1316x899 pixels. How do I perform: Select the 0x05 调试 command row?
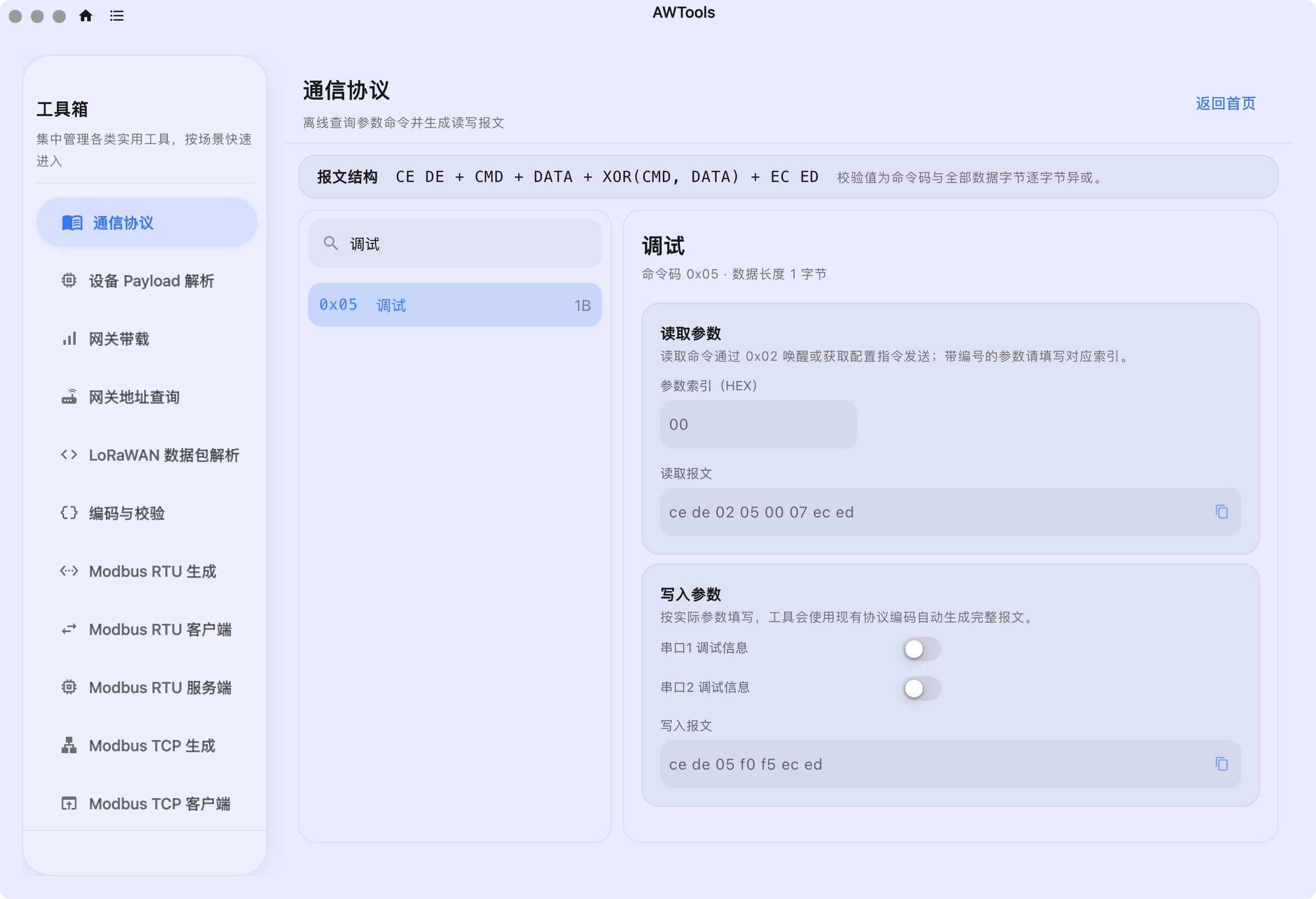pyautogui.click(x=455, y=305)
